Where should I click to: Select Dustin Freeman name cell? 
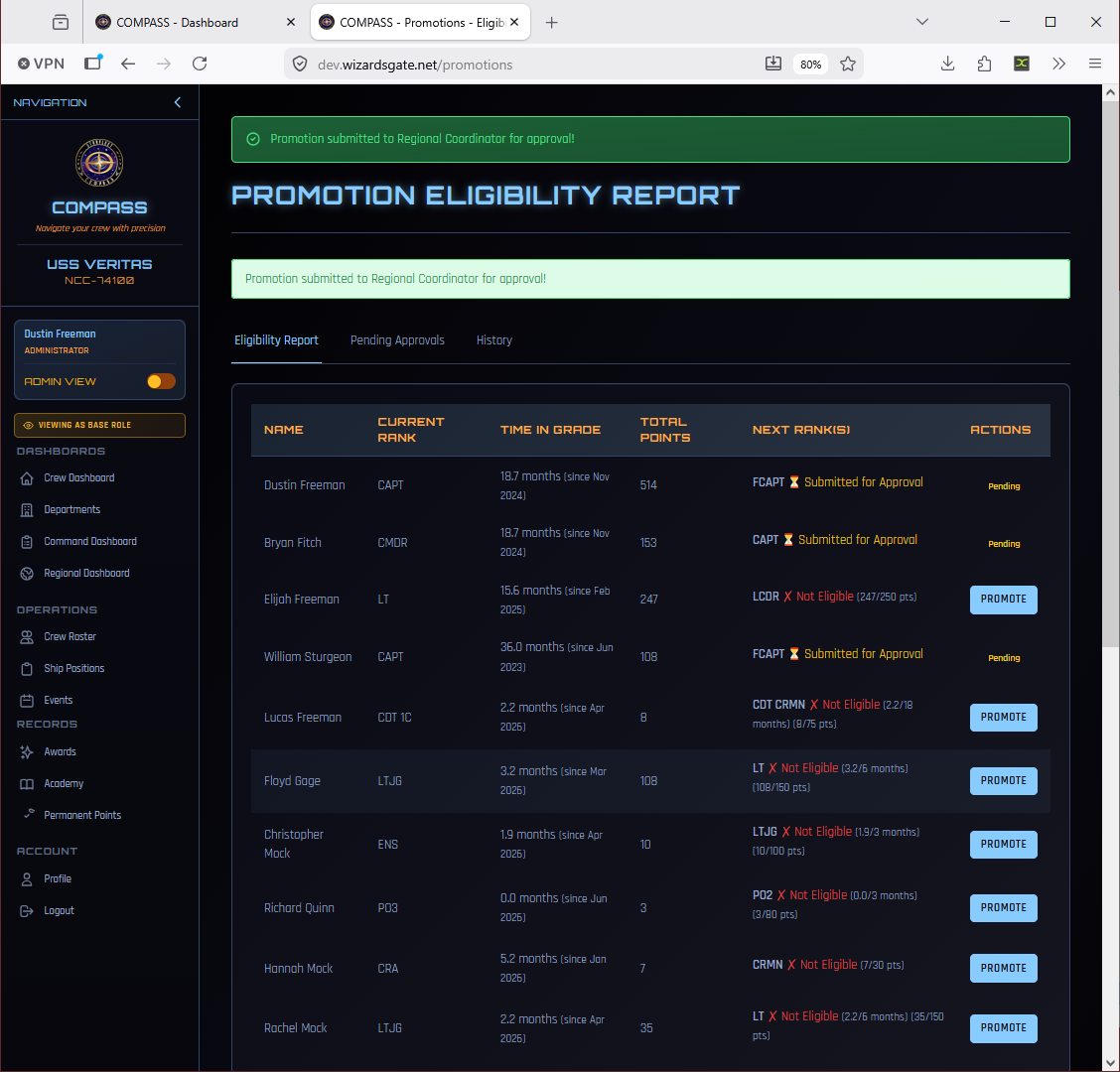coord(304,485)
